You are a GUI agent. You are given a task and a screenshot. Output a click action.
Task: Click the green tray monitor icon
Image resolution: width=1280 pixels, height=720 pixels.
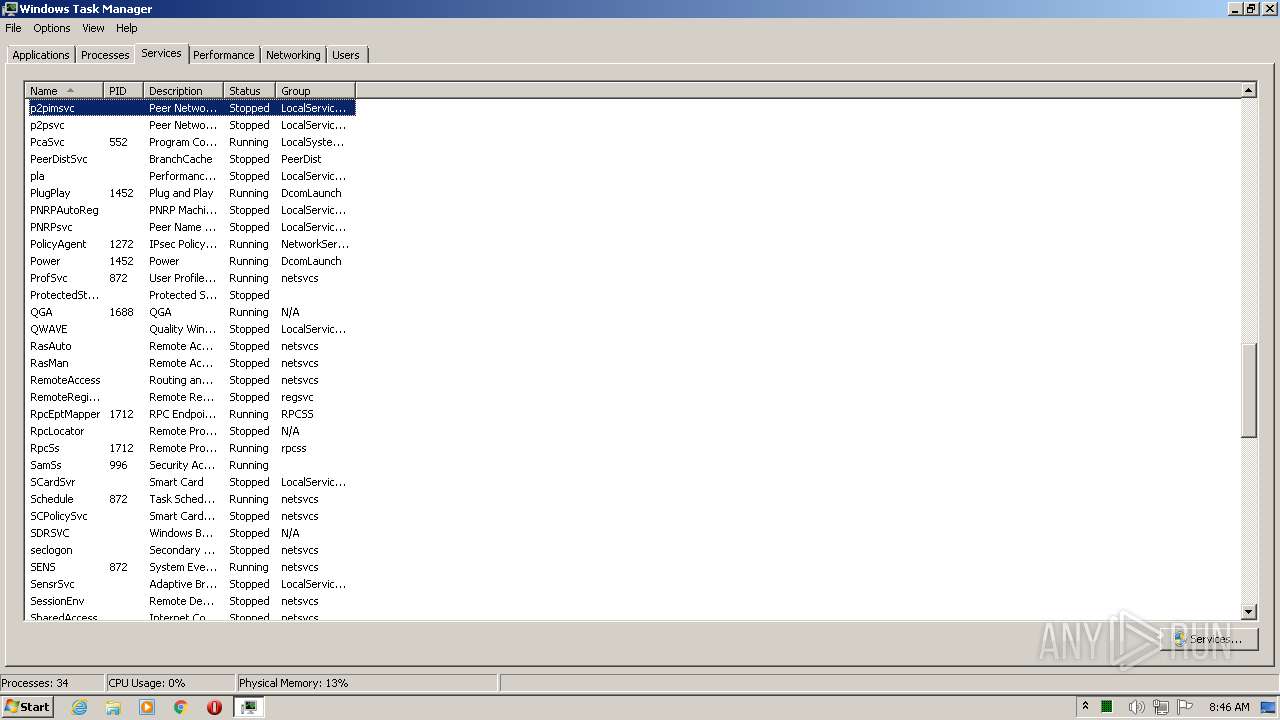[1107, 707]
